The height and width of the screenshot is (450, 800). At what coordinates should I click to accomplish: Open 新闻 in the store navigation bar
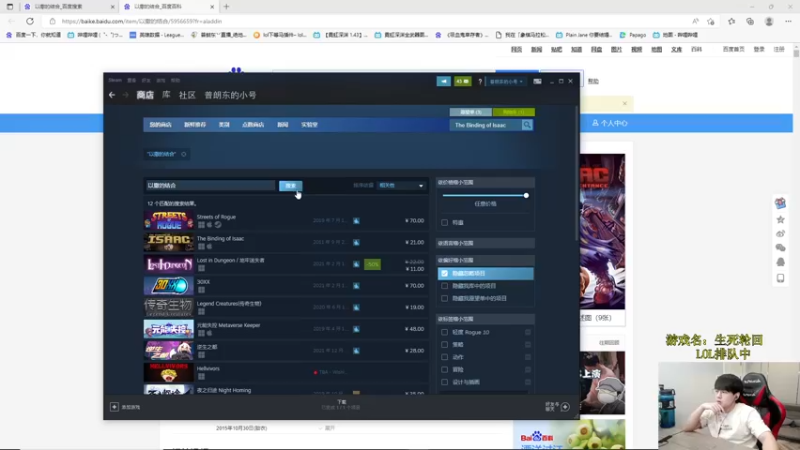coord(283,125)
